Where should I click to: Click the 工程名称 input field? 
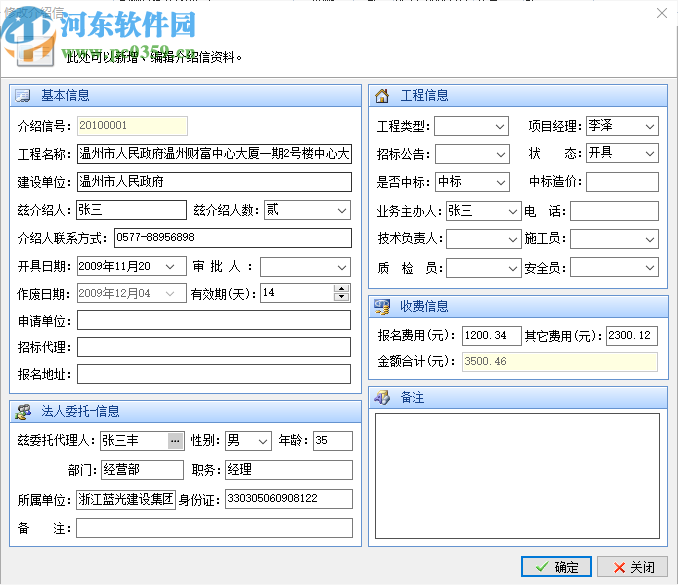pos(214,154)
